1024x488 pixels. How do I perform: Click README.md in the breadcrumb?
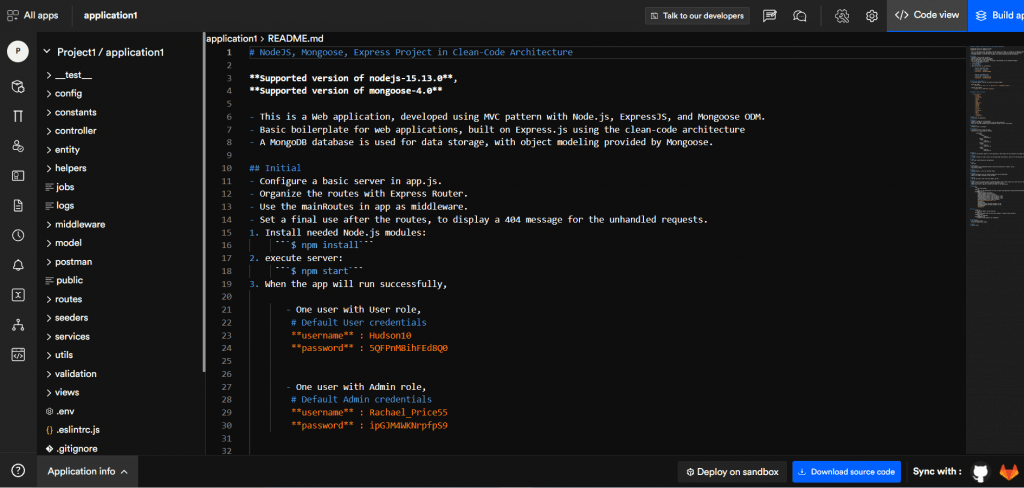coord(296,39)
